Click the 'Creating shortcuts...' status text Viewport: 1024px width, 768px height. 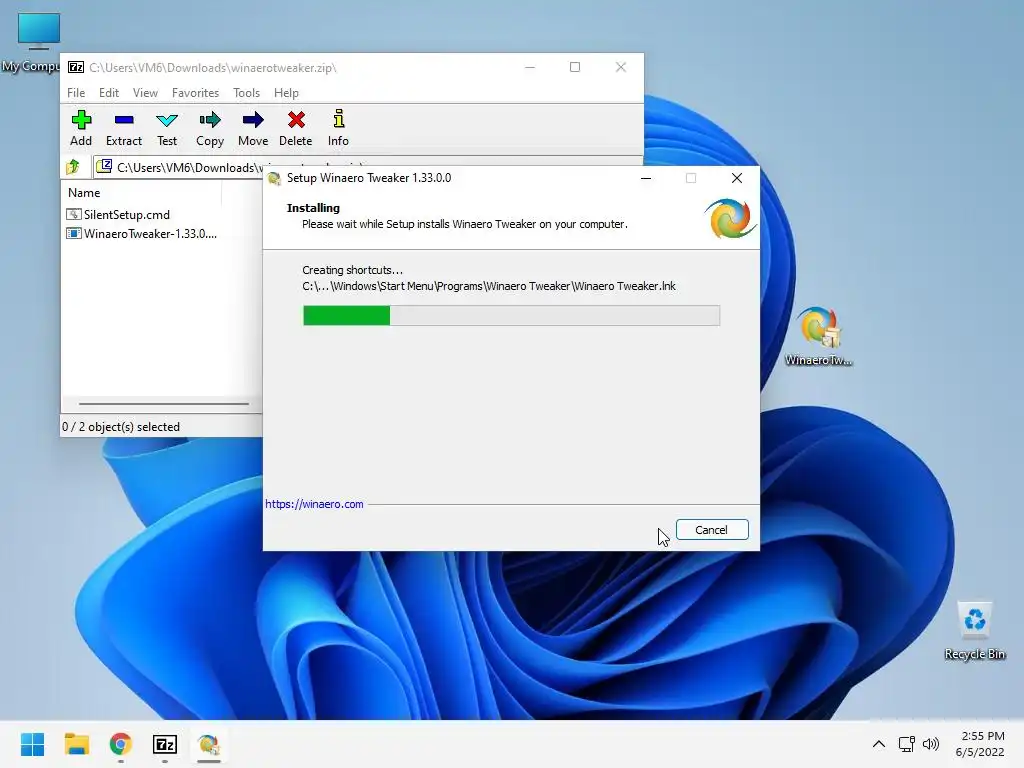tap(353, 270)
